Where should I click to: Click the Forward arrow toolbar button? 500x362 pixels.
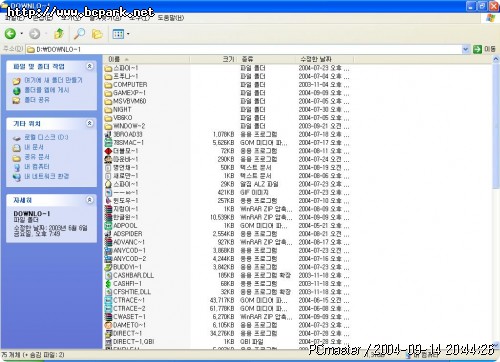point(34,34)
